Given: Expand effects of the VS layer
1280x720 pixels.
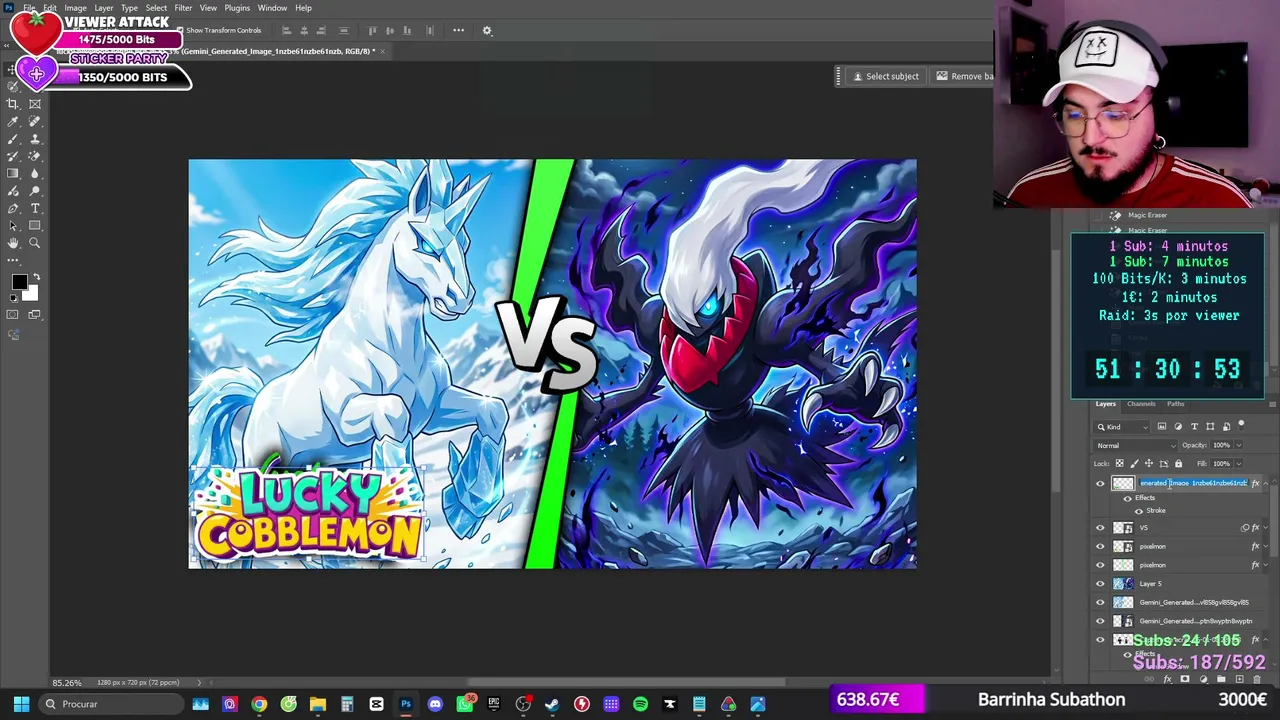Looking at the screenshot, I should click(1266, 528).
